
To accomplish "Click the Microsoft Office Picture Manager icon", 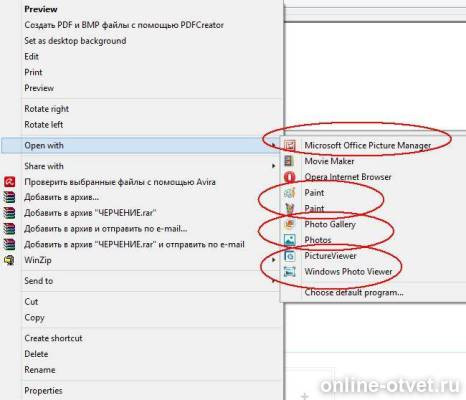I will [x=290, y=145].
